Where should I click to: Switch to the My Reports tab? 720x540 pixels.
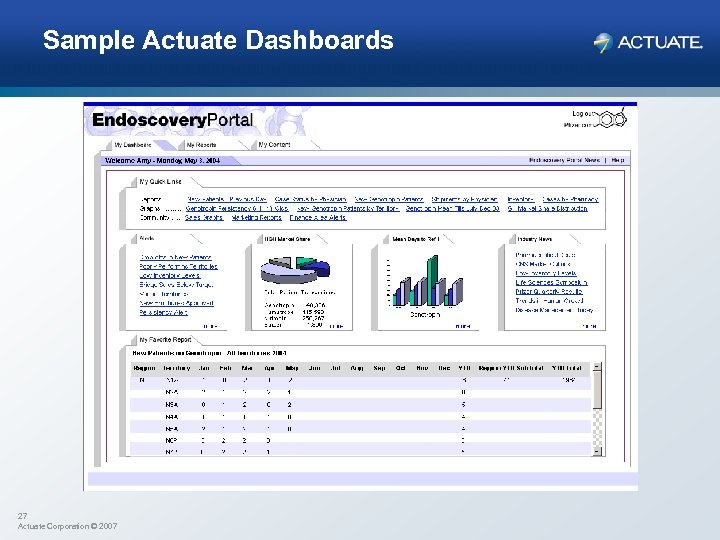point(201,145)
